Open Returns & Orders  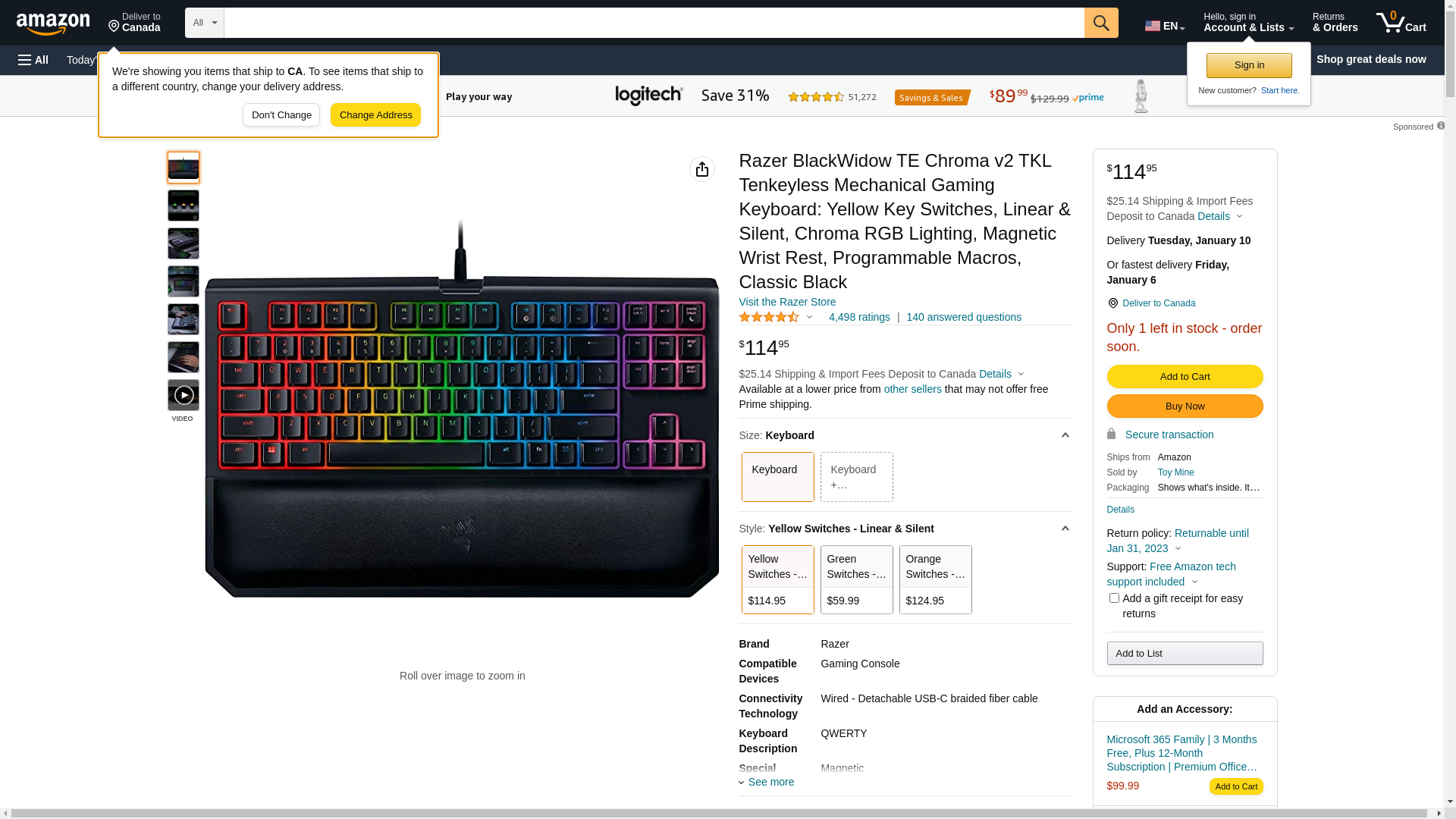click(x=1335, y=23)
